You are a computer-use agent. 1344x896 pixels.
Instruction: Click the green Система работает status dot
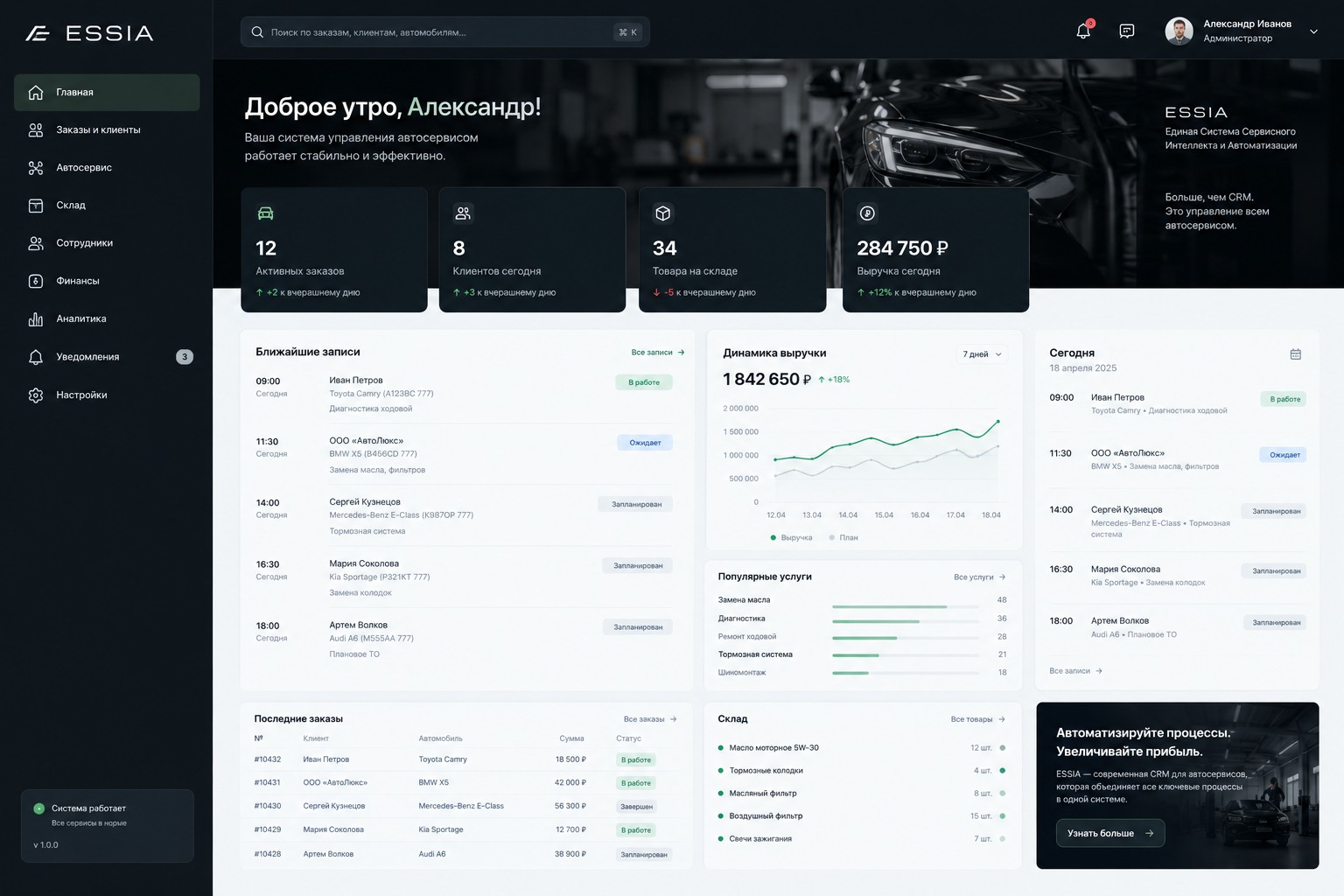pyautogui.click(x=38, y=808)
